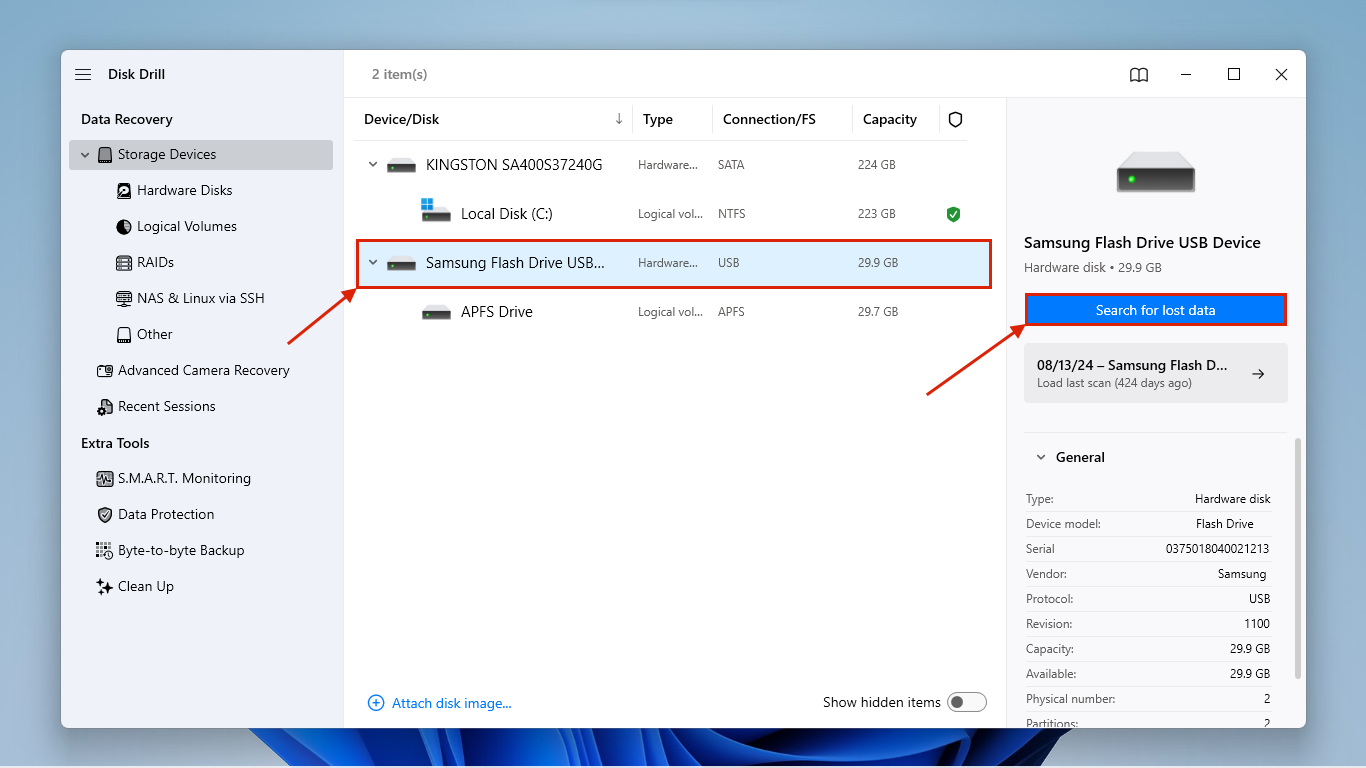The height and width of the screenshot is (768, 1366).
Task: Collapse the Storage Devices tree section
Action: click(x=85, y=155)
